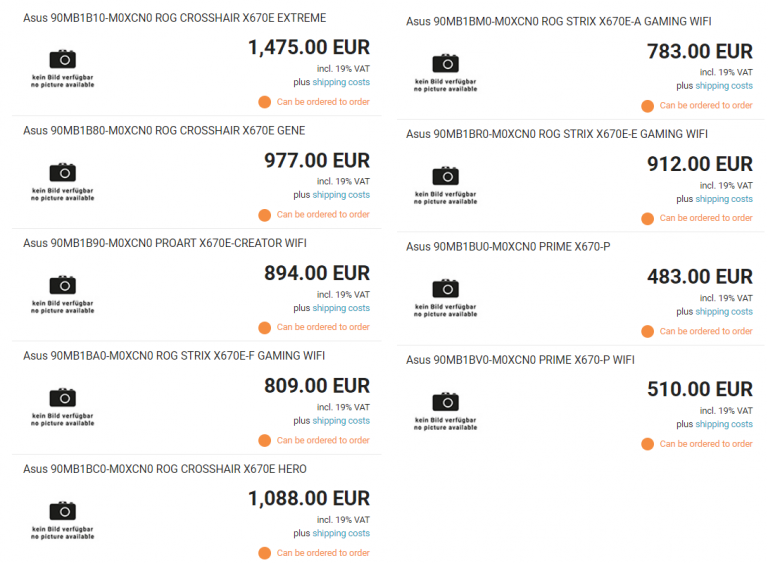768x563 pixels.
Task: Open shipping costs link under 977.00 EUR
Action: click(x=341, y=195)
